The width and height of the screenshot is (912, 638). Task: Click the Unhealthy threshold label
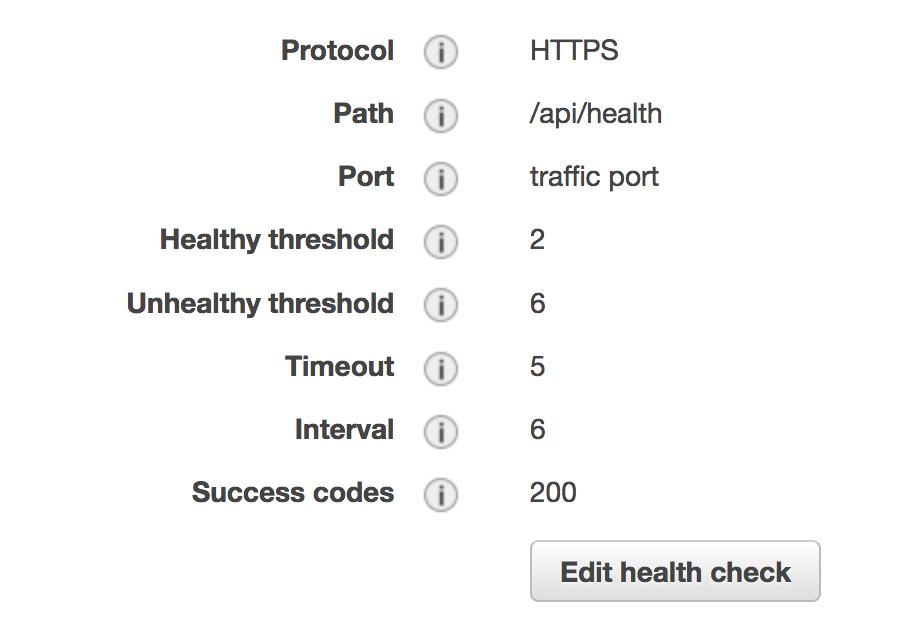click(x=261, y=304)
